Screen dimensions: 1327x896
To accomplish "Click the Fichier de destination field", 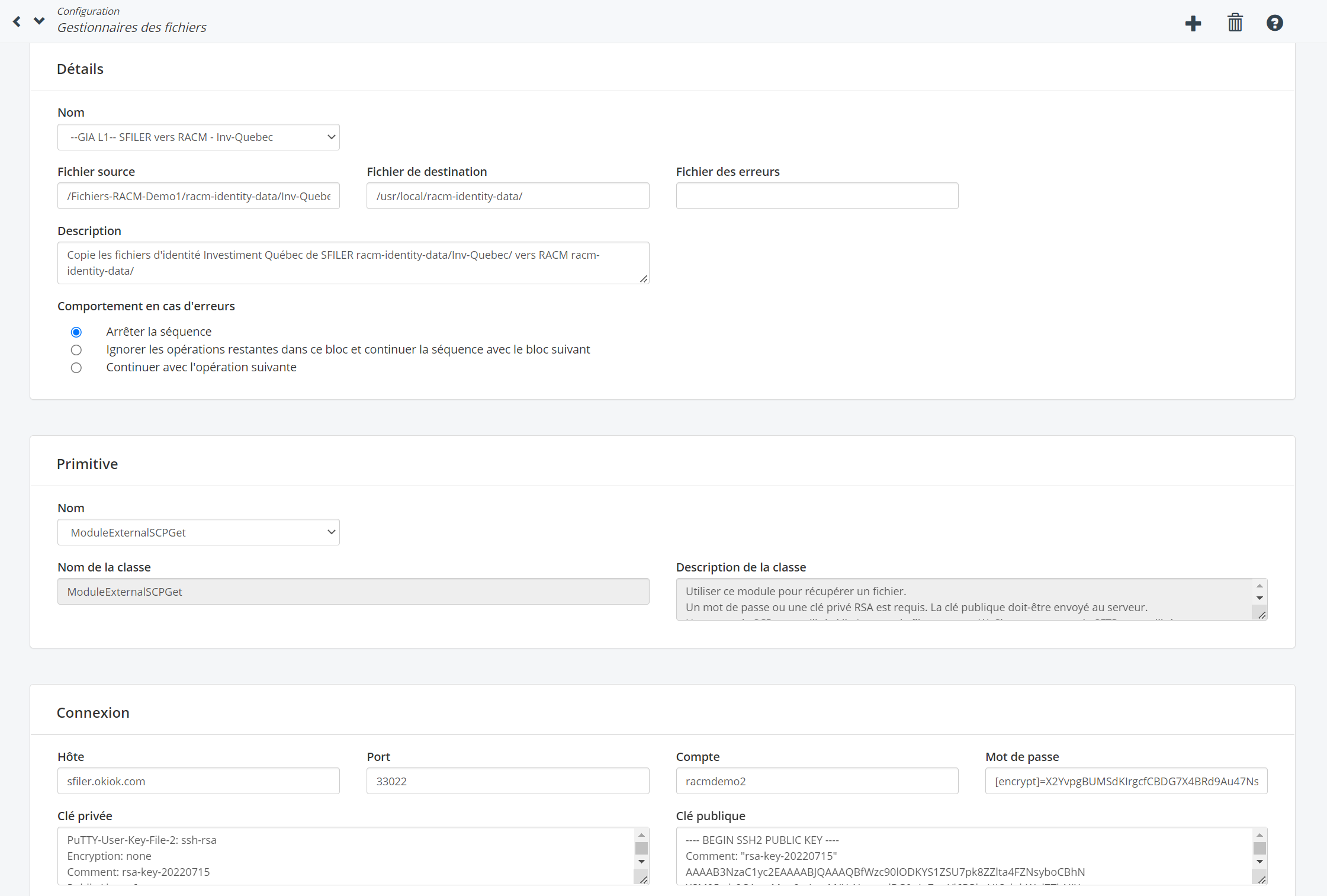I will [x=508, y=196].
